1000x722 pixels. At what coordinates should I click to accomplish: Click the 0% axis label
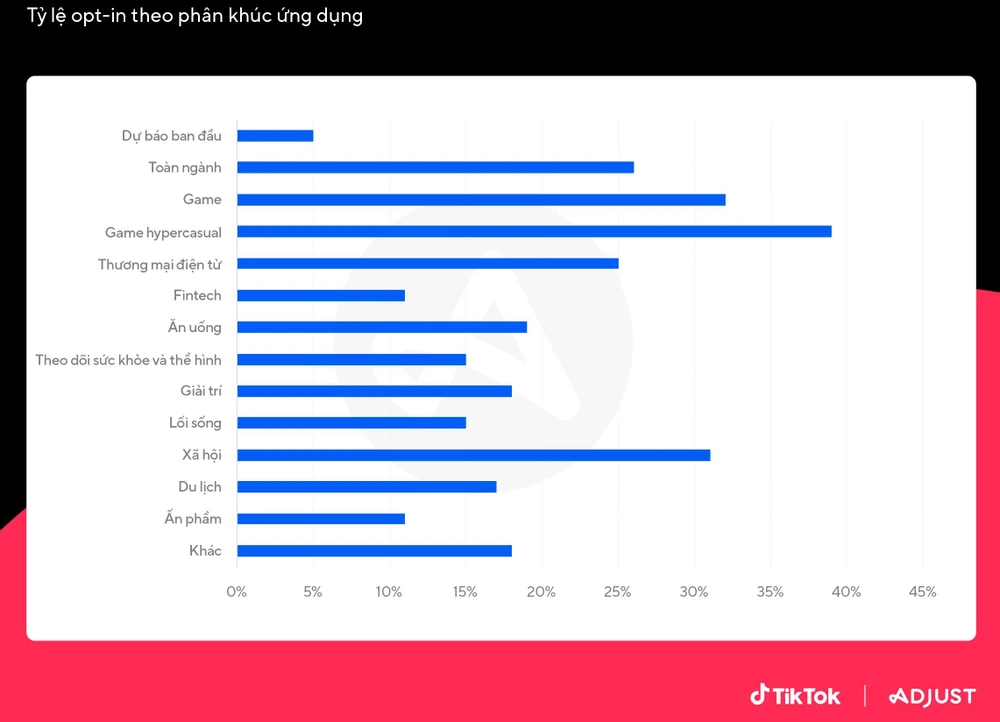click(x=236, y=592)
